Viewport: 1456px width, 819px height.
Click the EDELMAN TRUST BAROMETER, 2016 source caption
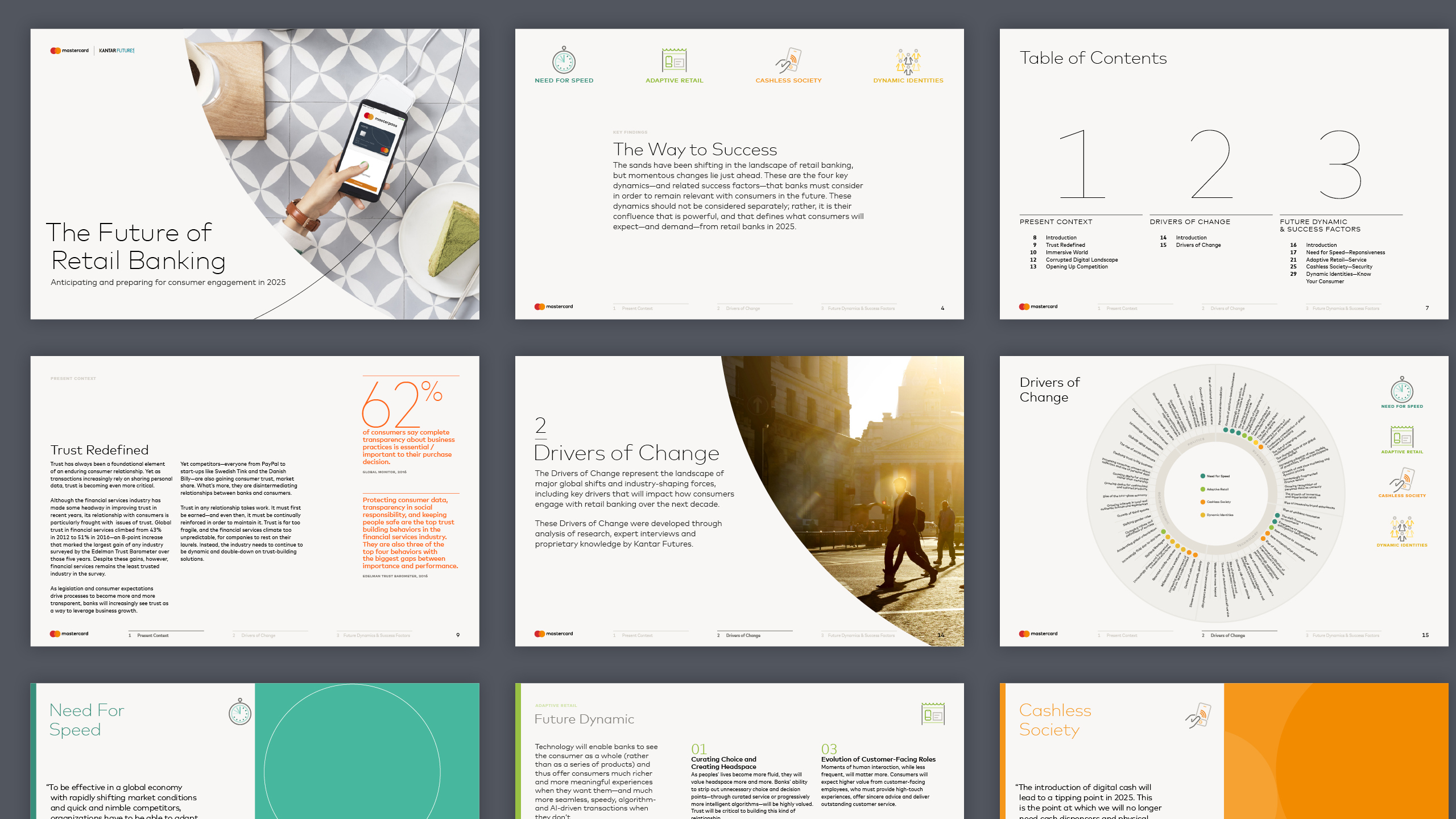click(395, 576)
